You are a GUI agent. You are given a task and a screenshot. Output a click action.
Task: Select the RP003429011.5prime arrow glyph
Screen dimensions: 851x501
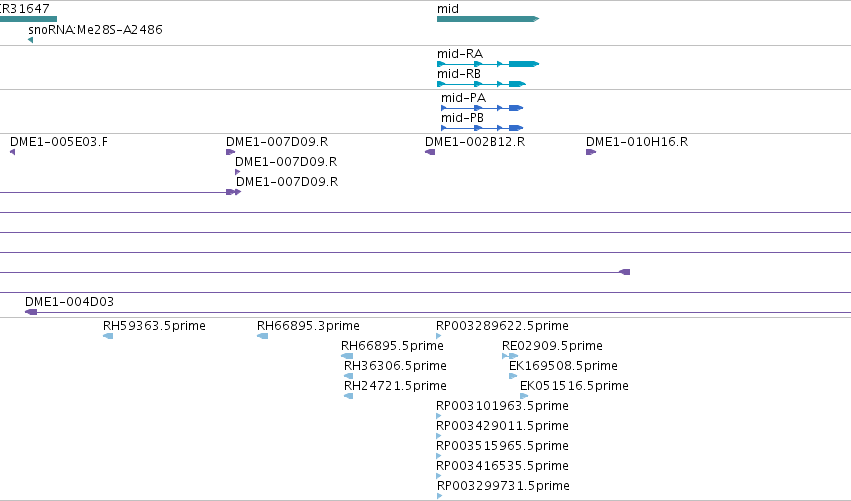pyautogui.click(x=439, y=436)
